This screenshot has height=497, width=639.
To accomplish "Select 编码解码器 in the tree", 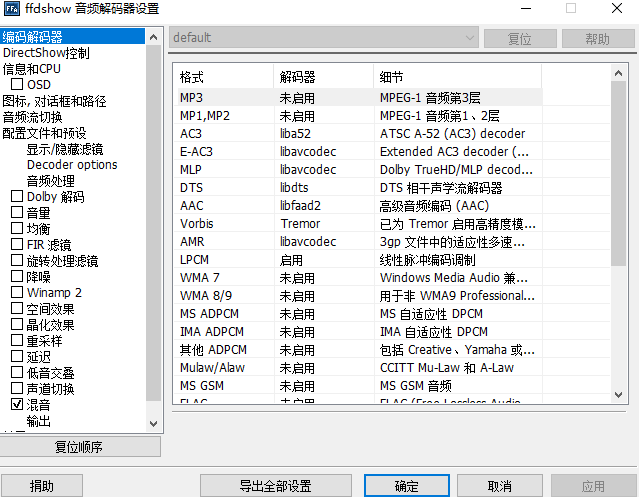I will [73, 37].
